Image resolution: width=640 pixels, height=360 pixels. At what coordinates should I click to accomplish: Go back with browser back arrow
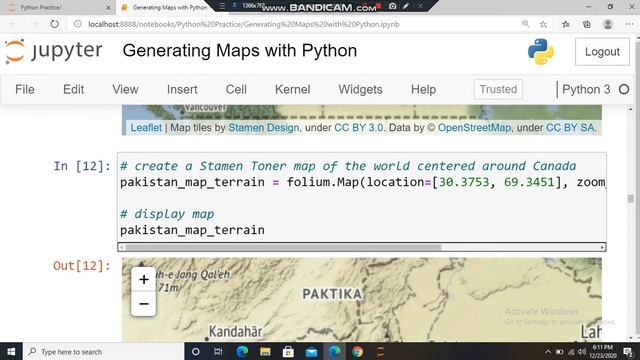13,24
